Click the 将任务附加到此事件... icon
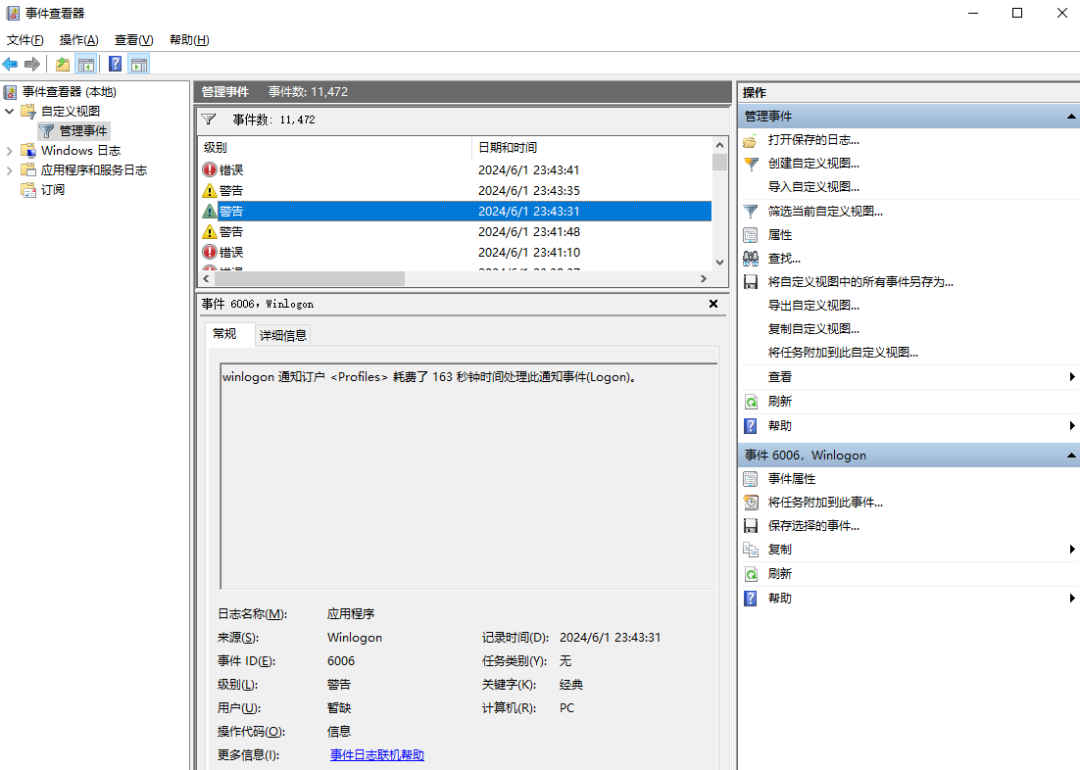1080x770 pixels. pos(751,502)
